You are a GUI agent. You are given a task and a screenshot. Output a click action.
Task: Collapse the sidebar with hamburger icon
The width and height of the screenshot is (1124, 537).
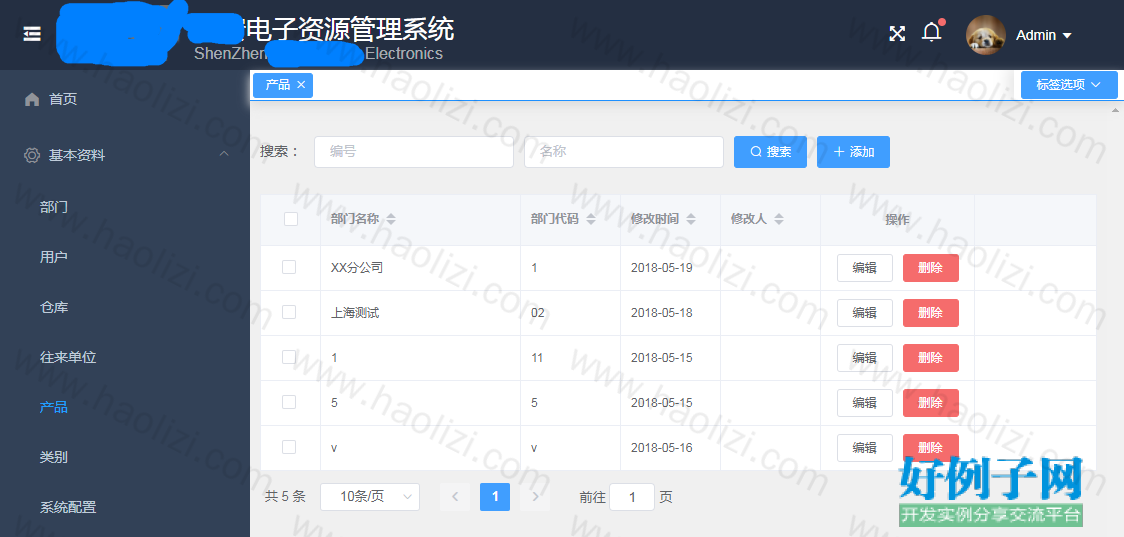click(32, 34)
